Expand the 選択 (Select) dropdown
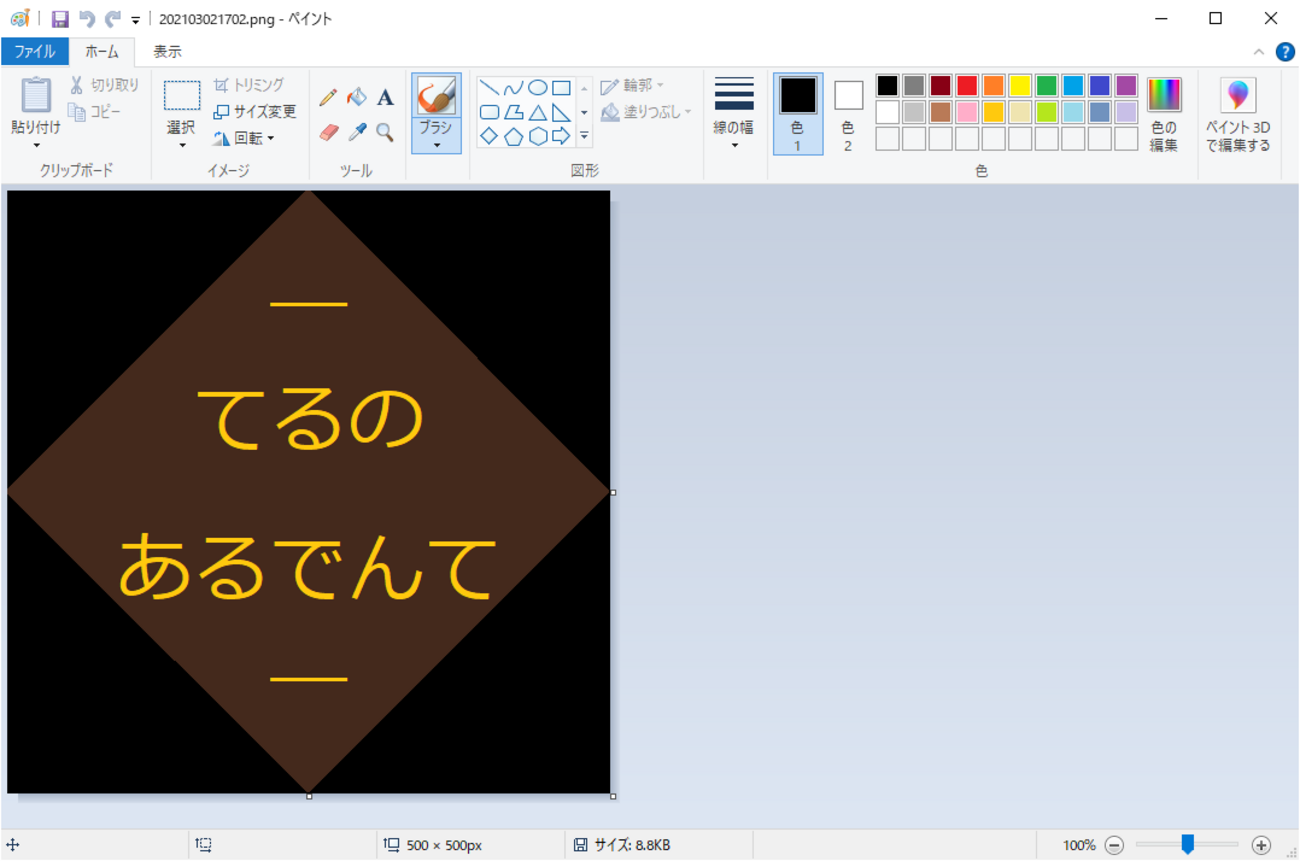The height and width of the screenshot is (861, 1300). (x=182, y=146)
